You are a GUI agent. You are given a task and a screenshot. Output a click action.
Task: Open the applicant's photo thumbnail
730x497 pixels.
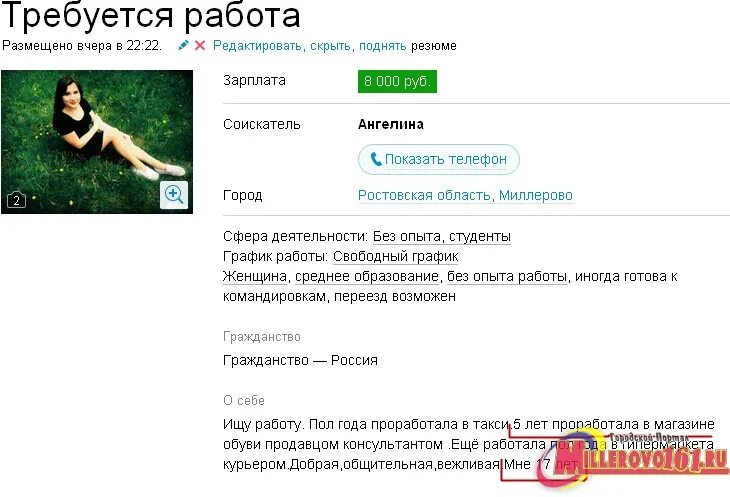click(97, 142)
